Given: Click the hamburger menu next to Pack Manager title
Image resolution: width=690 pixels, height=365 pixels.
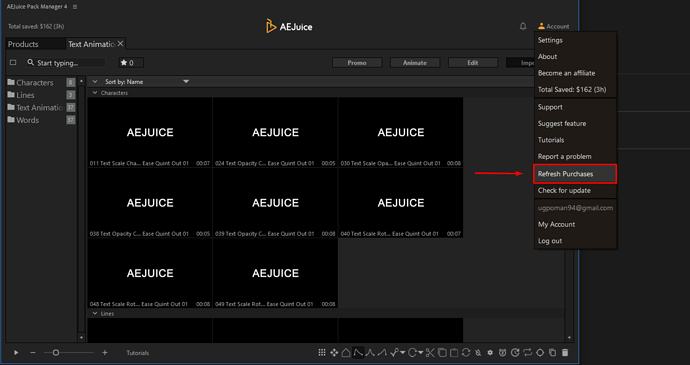Looking at the screenshot, I should coord(75,7).
